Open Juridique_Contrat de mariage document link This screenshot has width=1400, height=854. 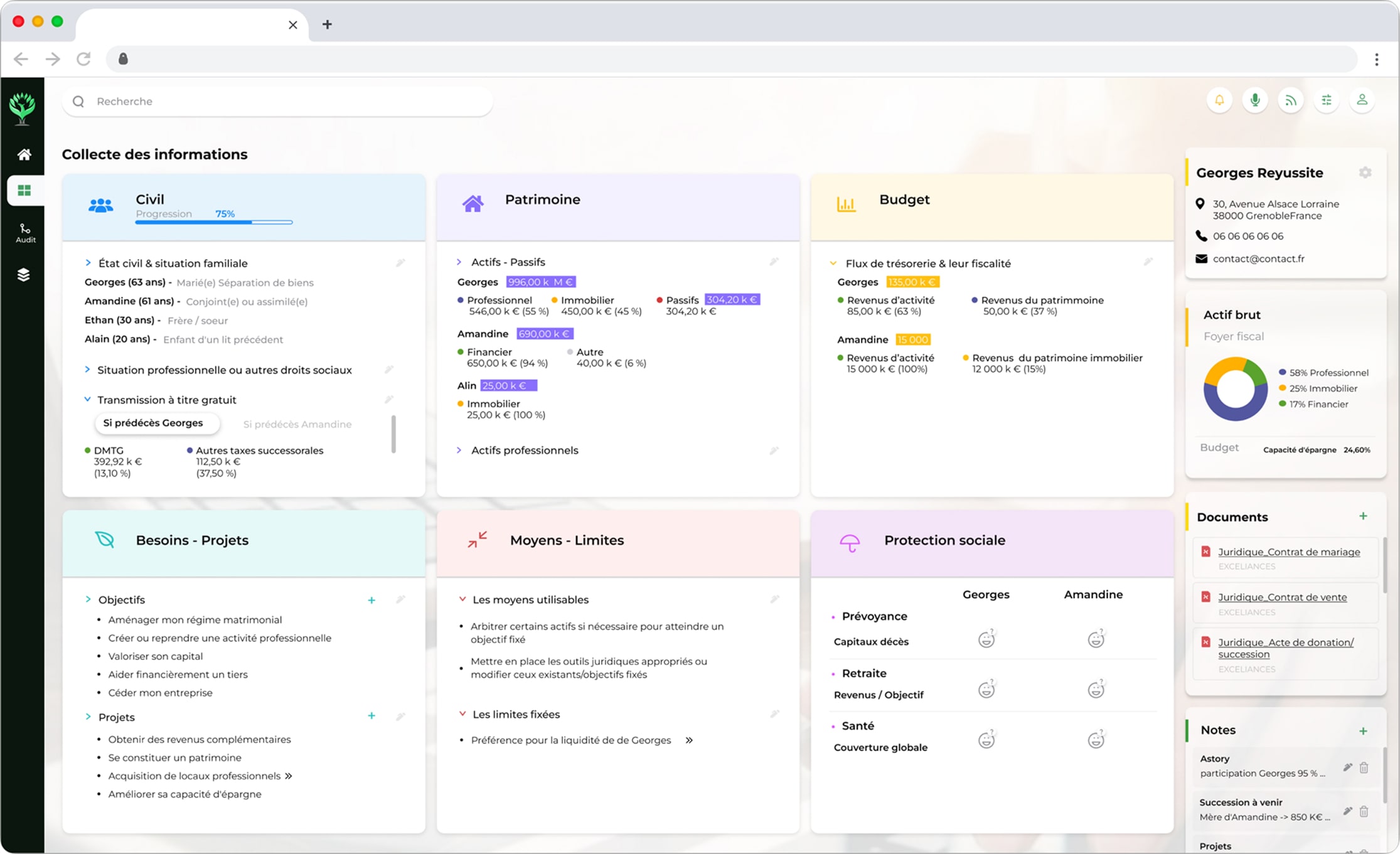1289,552
